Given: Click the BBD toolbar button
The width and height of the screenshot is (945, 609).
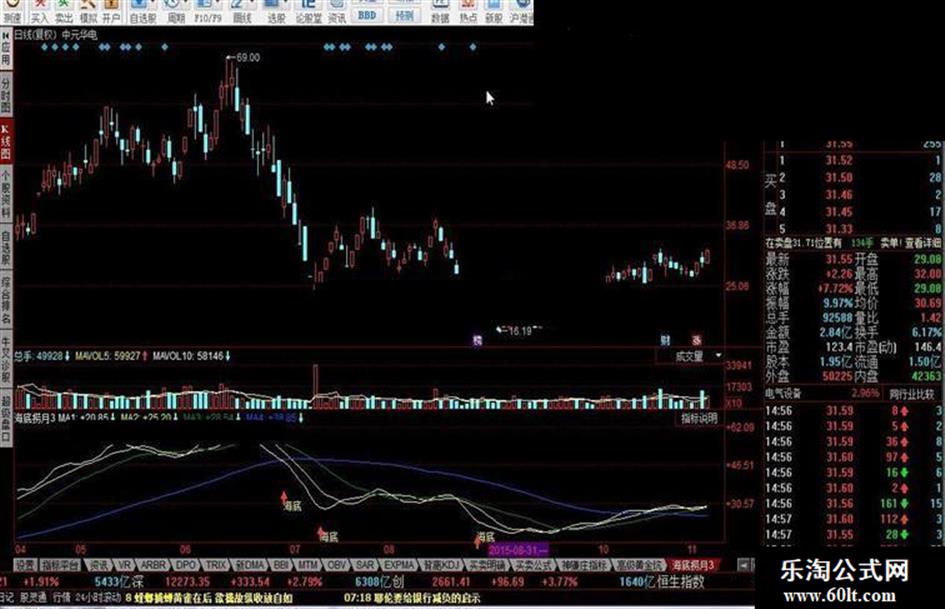Looking at the screenshot, I should coord(366,14).
